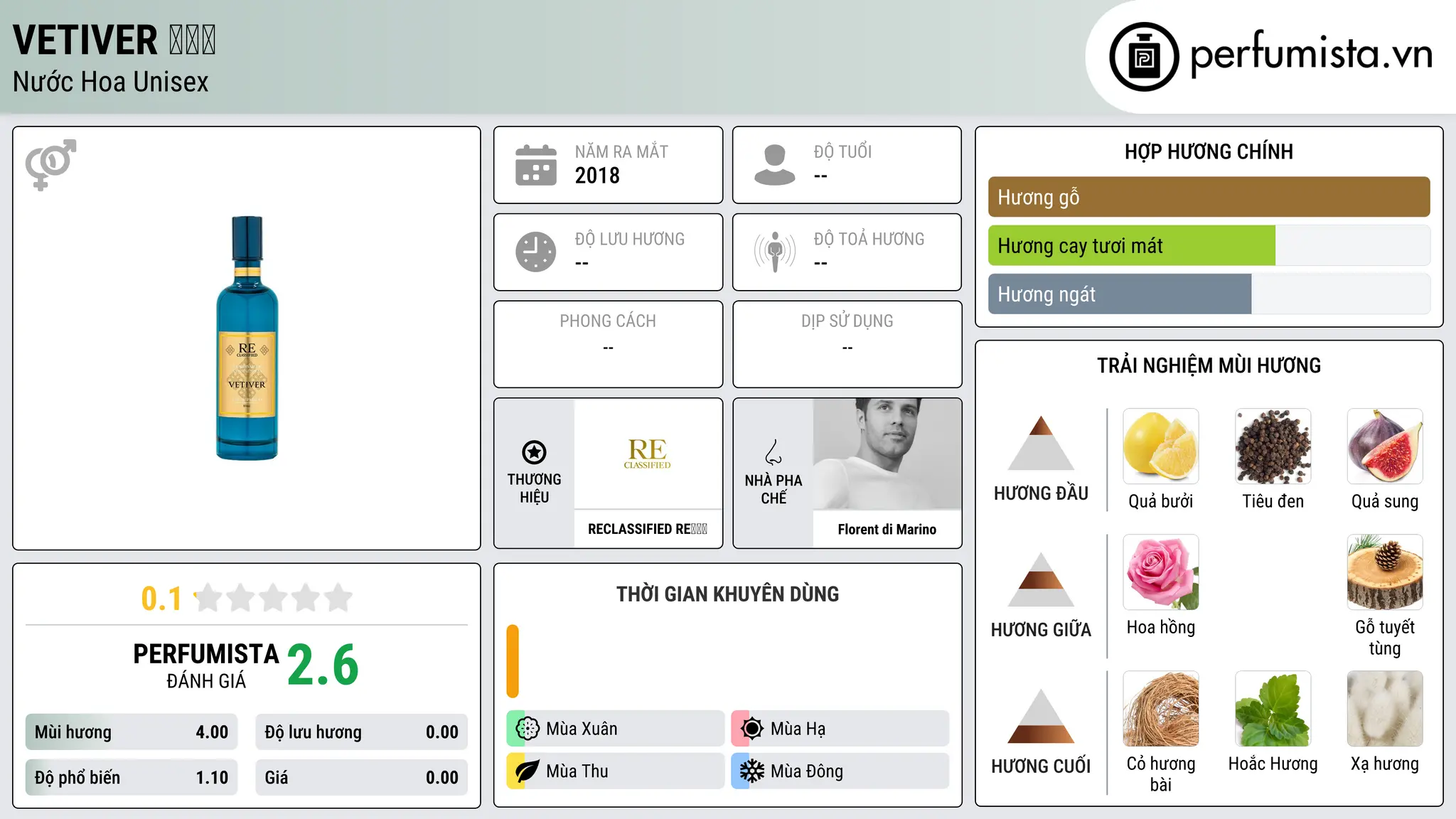Open the Florent di Marino perfumer name
Viewport: 1456px width, 819px height.
[x=887, y=530]
